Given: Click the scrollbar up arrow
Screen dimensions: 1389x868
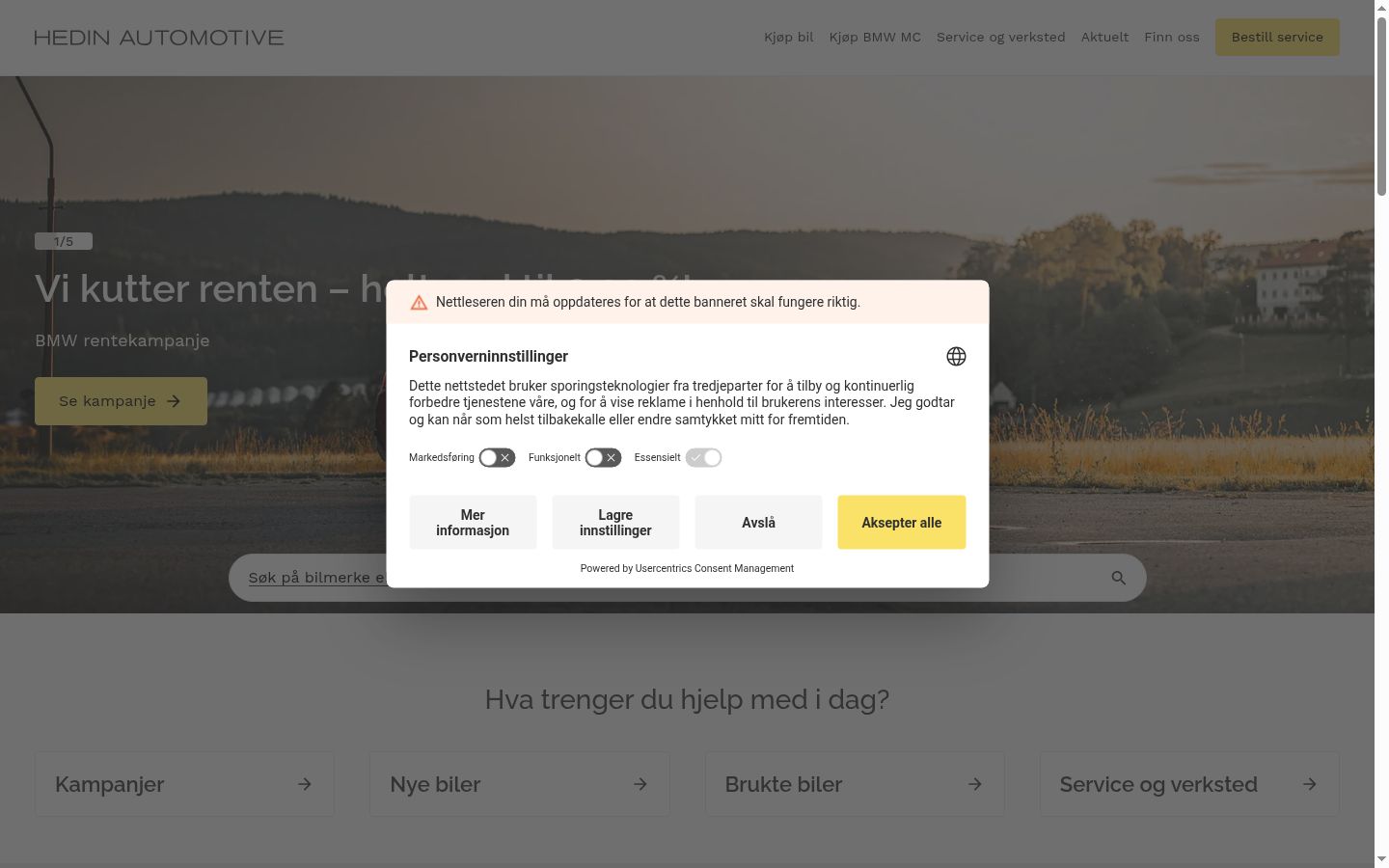Looking at the screenshot, I should (x=1381, y=8).
